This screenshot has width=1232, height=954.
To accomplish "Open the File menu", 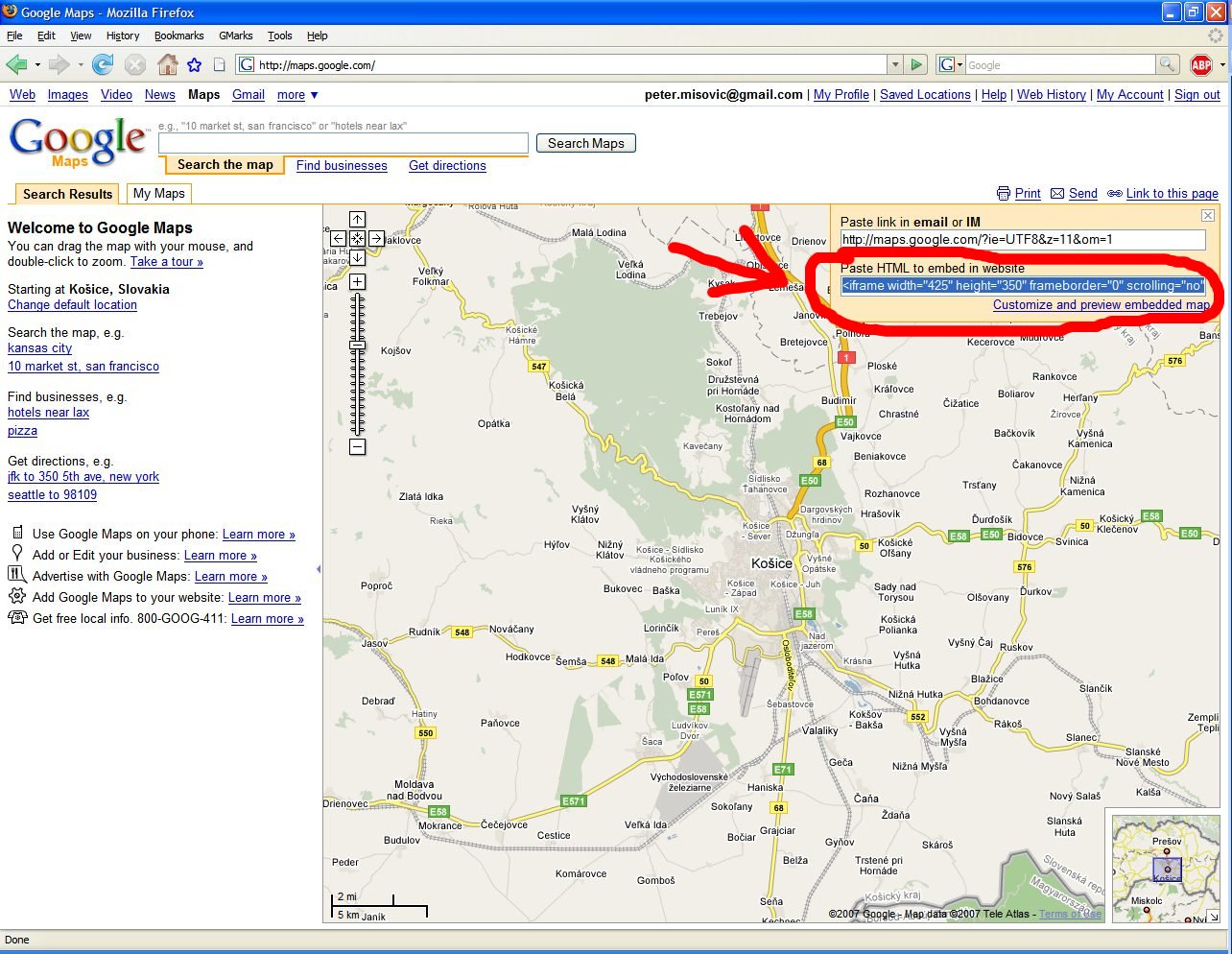I will [x=14, y=36].
